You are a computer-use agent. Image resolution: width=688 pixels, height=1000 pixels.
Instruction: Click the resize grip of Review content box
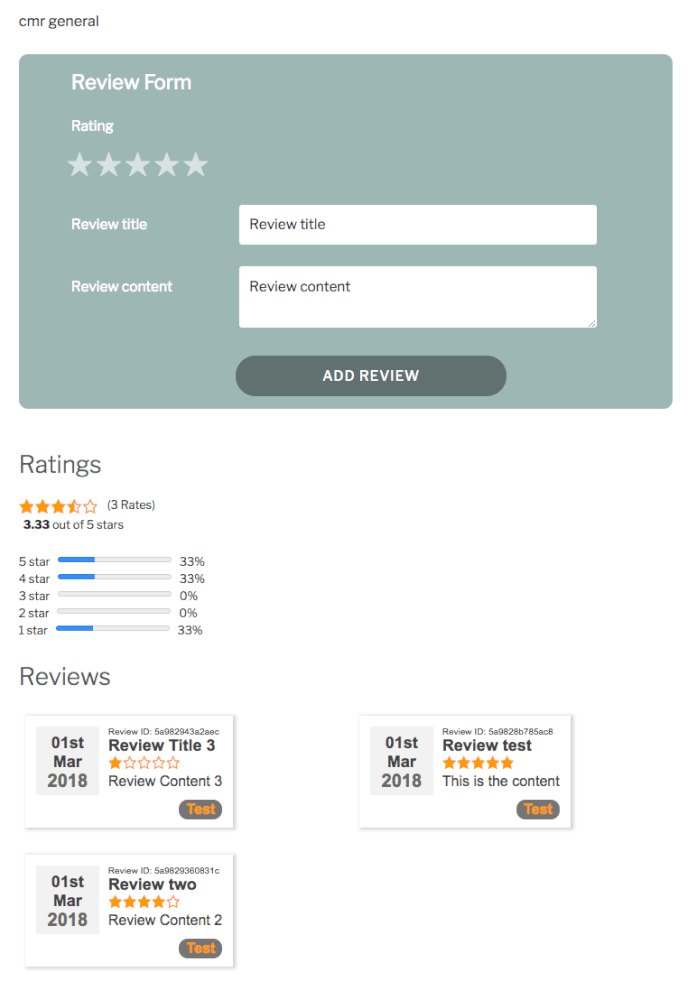click(592, 323)
